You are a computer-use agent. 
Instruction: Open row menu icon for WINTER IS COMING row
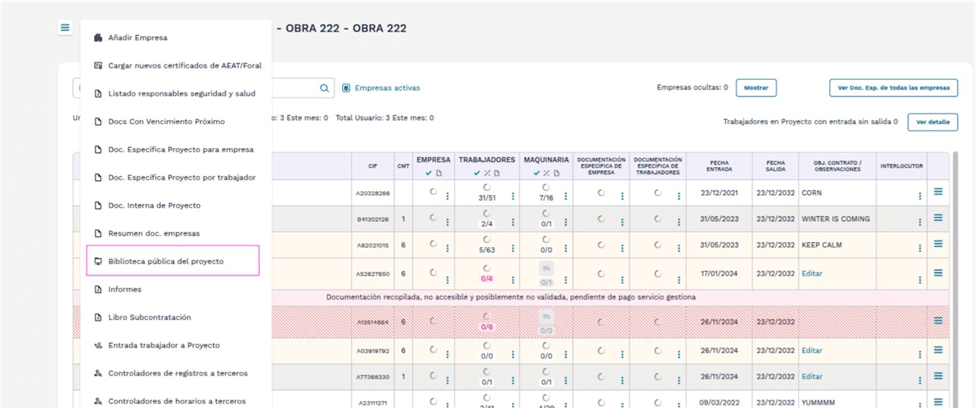pos(938,218)
